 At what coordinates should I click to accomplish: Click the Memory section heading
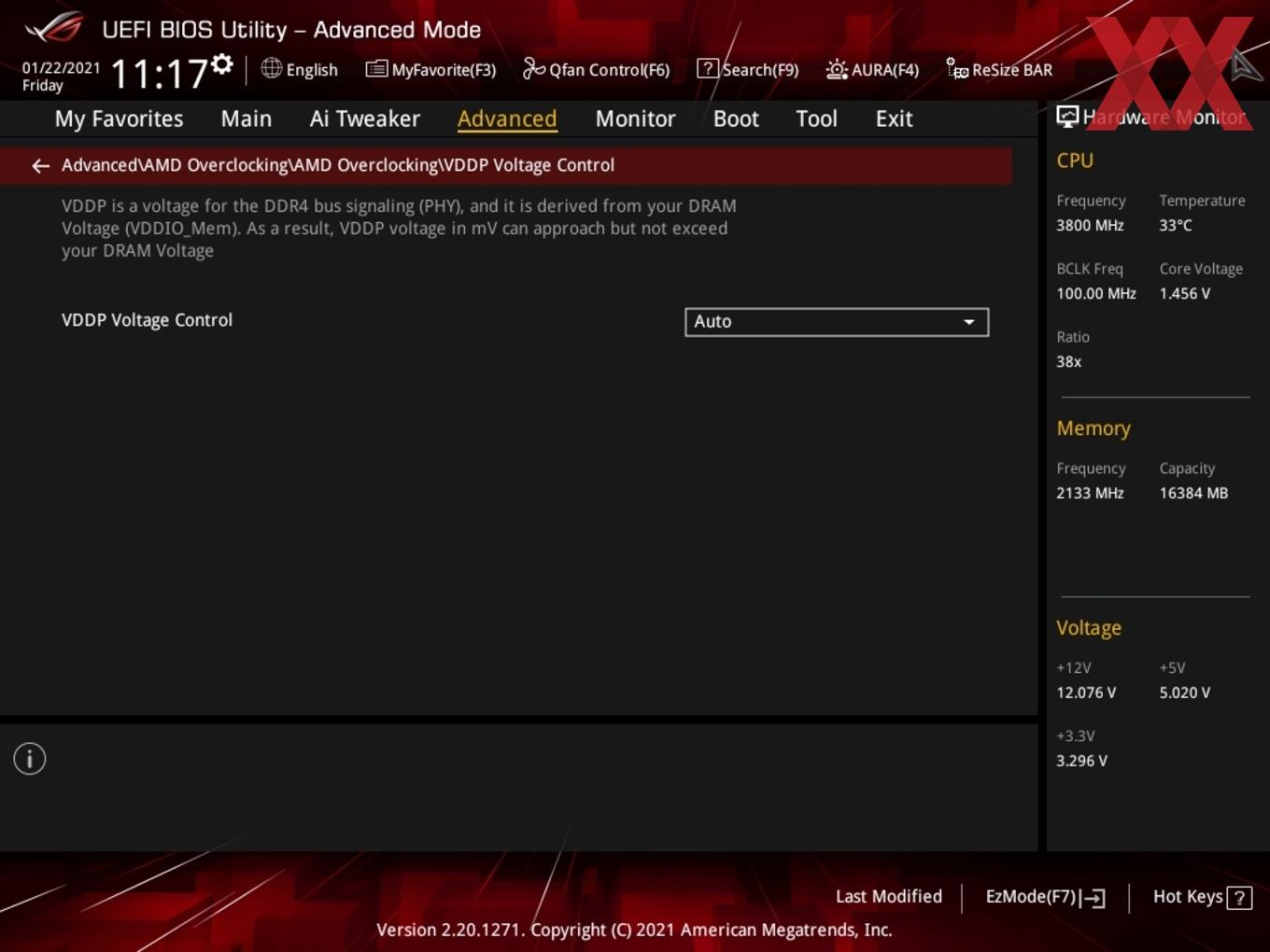tap(1094, 428)
